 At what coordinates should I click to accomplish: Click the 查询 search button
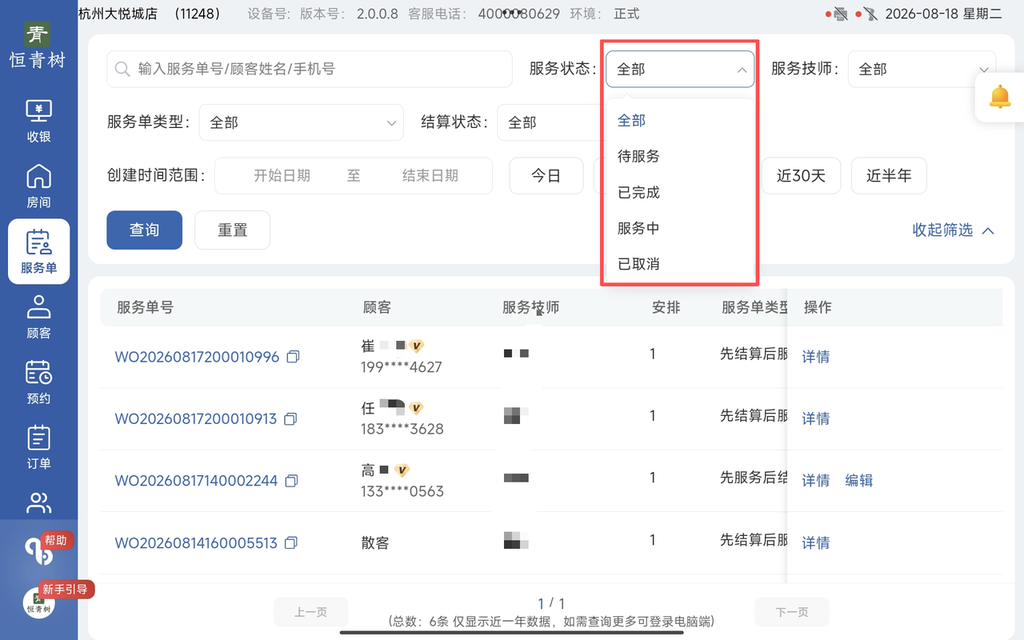click(144, 230)
